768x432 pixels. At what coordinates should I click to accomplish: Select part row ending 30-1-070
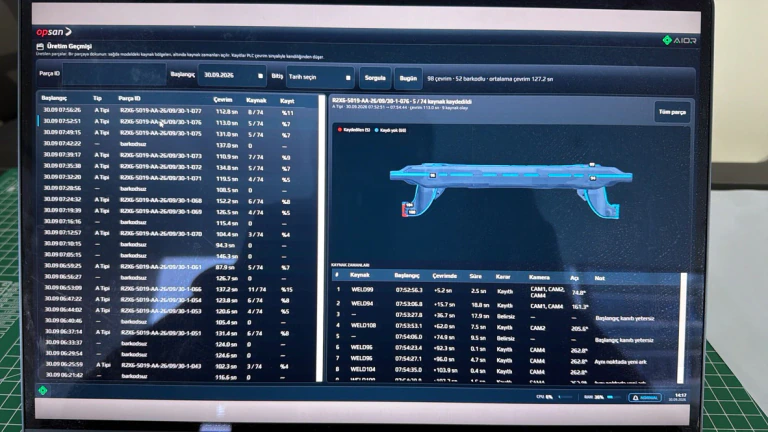coord(179,234)
